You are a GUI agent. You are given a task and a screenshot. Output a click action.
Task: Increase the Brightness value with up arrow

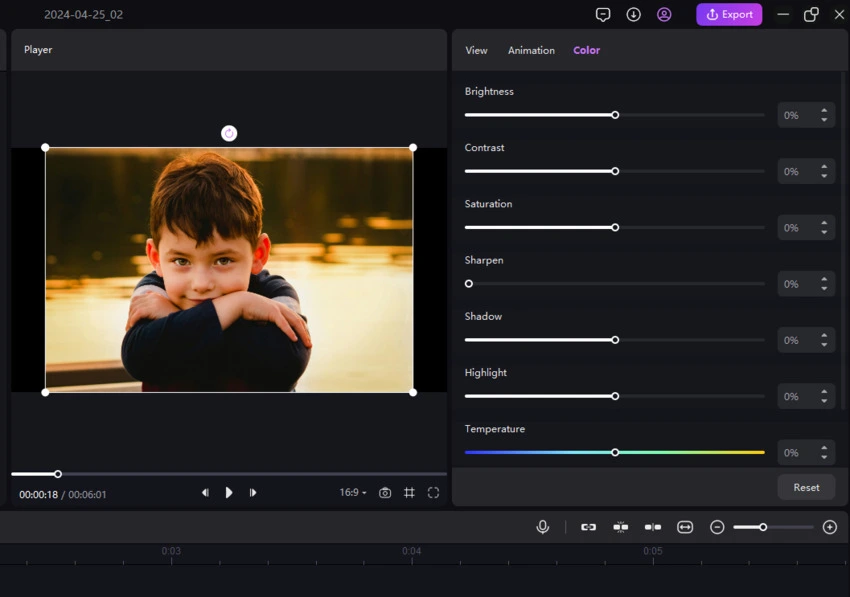tap(824, 110)
